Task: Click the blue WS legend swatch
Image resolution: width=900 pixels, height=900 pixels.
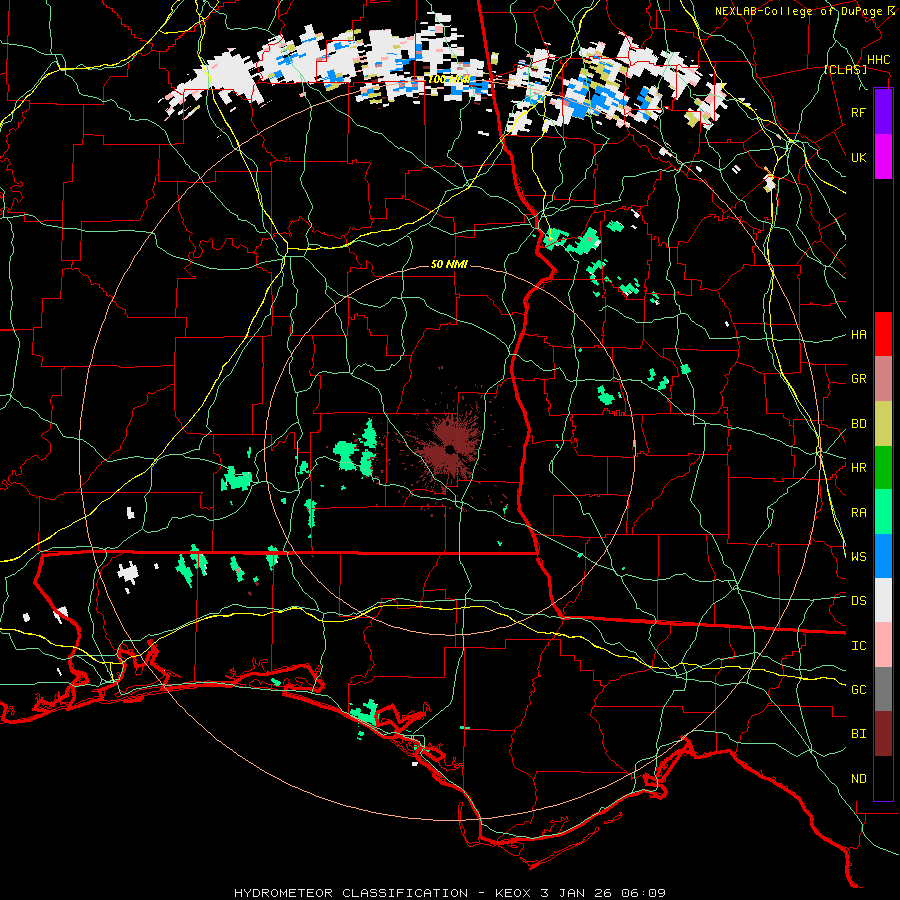Action: [x=883, y=556]
